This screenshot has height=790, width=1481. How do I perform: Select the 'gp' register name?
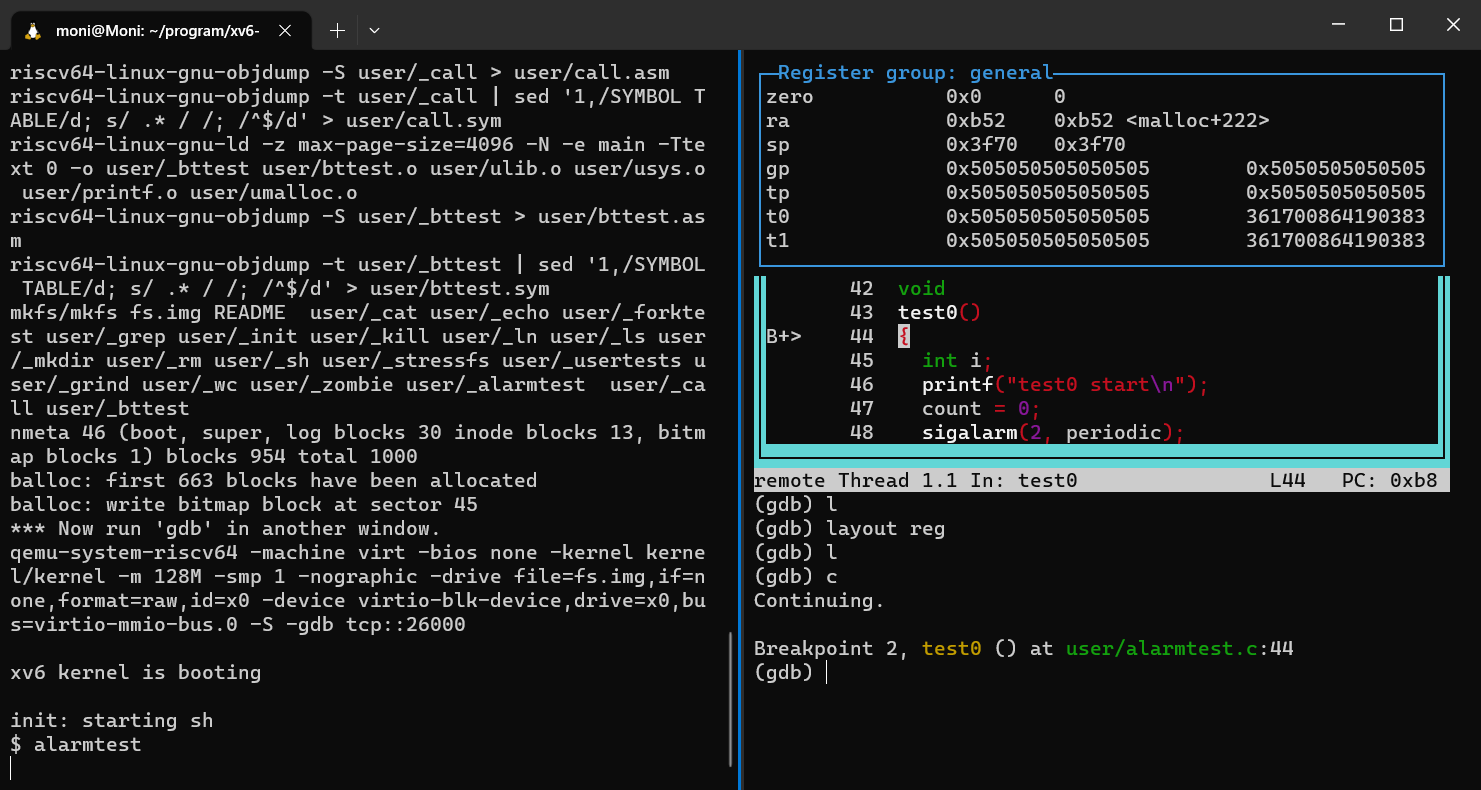pos(778,169)
